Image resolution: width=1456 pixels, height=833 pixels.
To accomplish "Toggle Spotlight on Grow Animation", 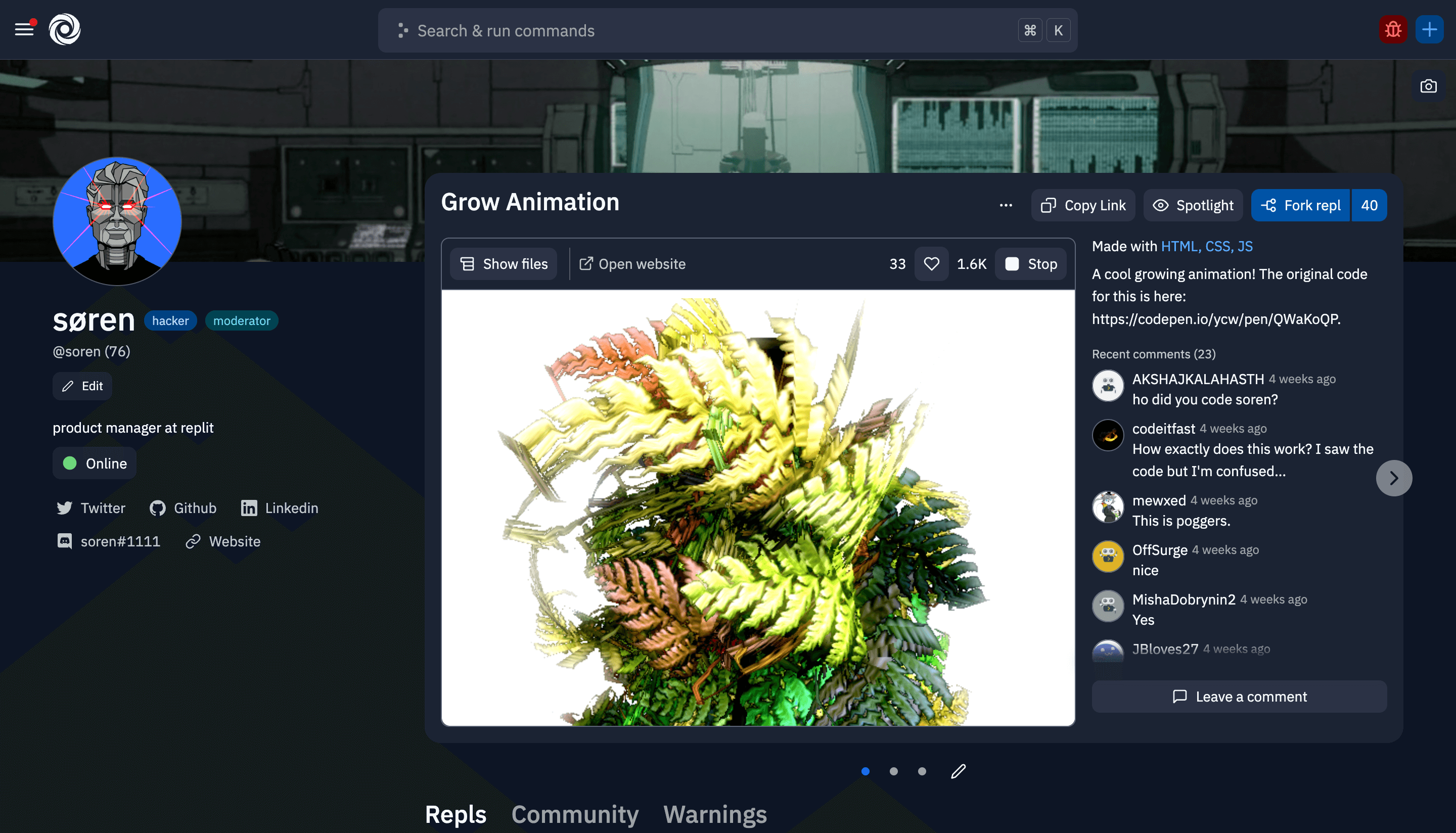I will (1193, 205).
